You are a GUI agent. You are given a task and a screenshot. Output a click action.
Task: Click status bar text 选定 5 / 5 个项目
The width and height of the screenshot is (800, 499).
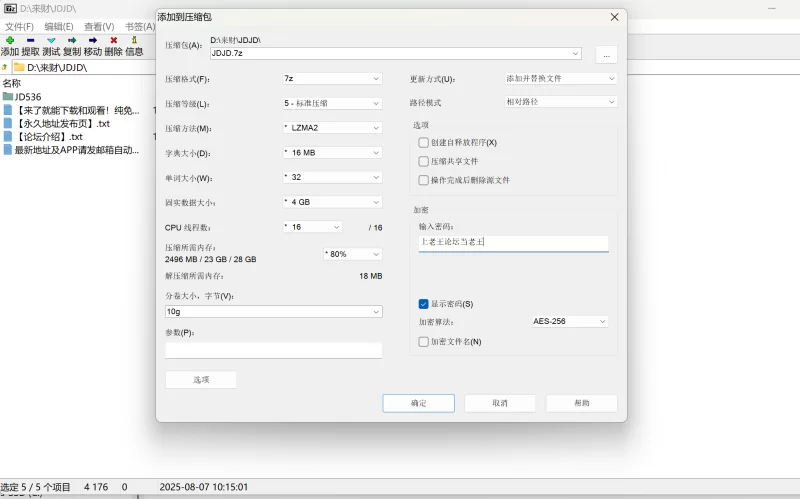pyautogui.click(x=35, y=487)
